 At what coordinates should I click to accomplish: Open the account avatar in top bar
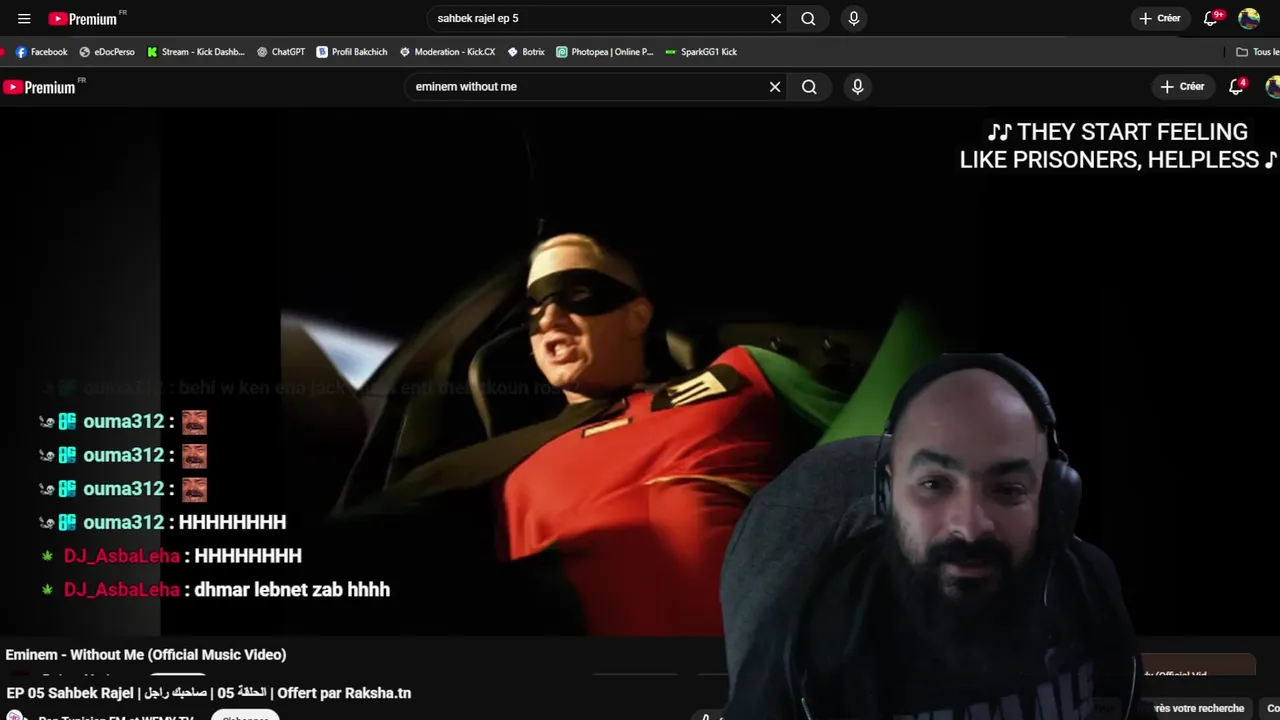[1249, 18]
